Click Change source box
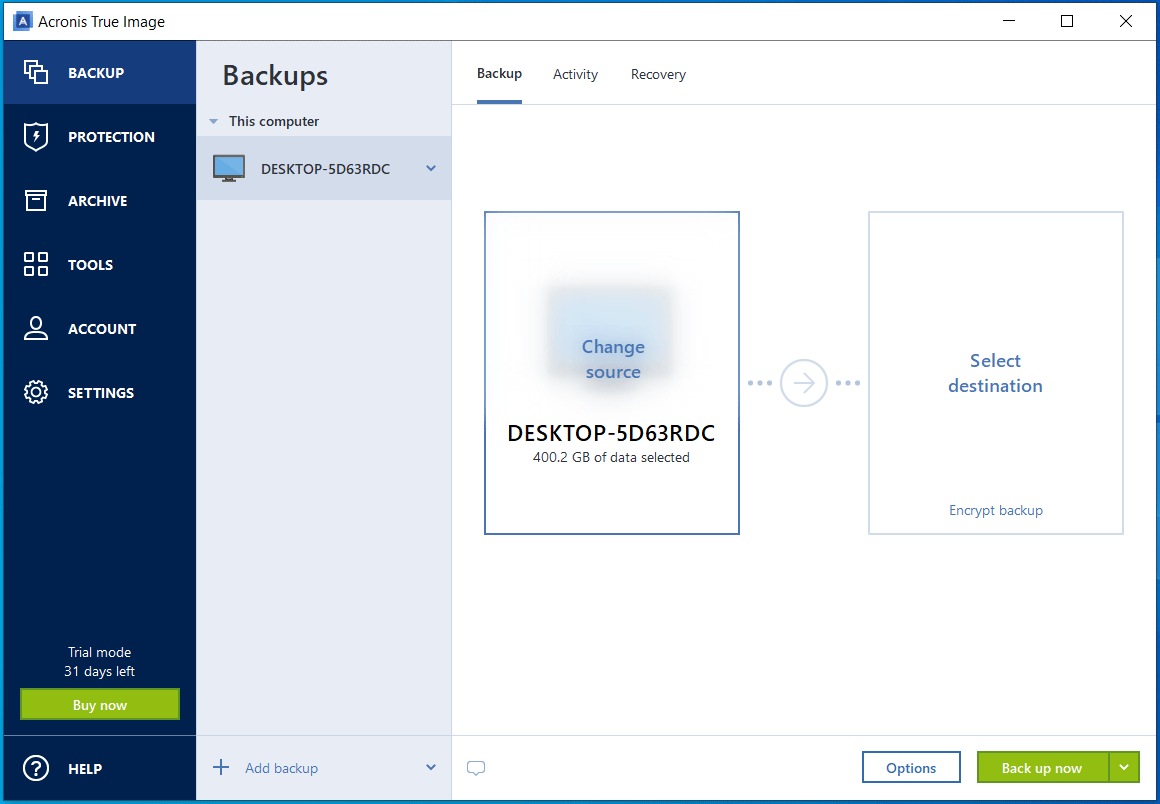Viewport: 1160px width, 804px height. click(x=612, y=373)
